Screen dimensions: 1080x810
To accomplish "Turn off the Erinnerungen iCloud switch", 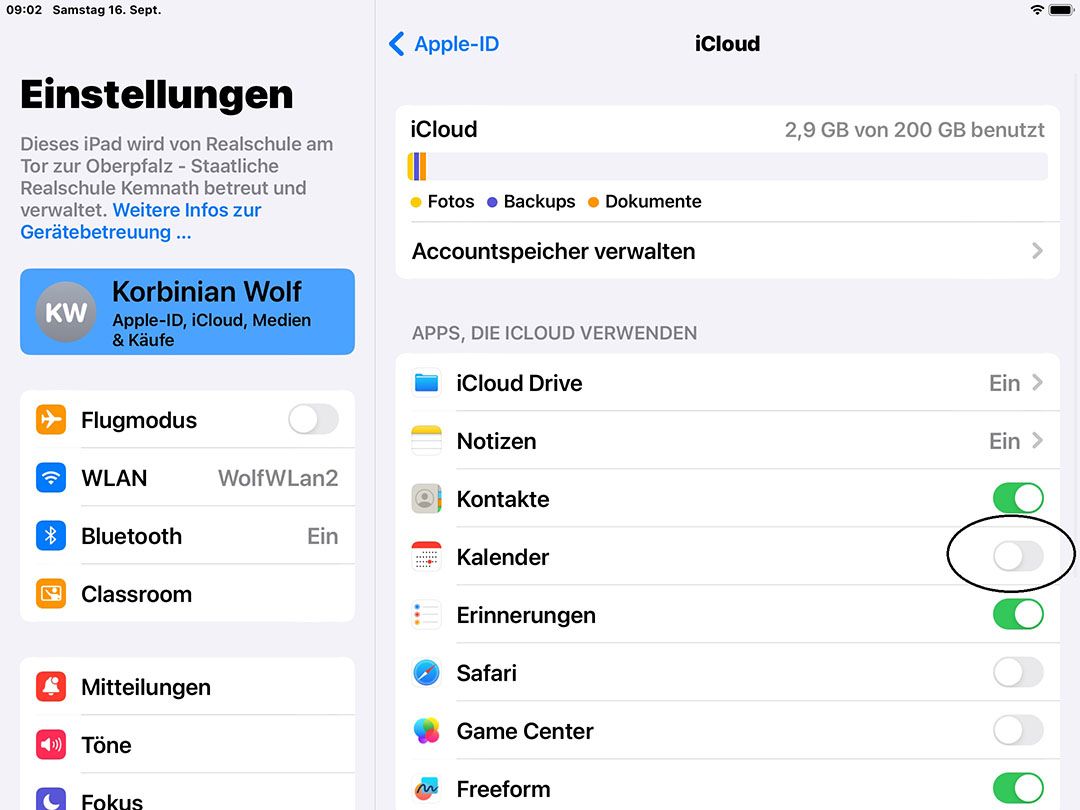I will [1018, 614].
